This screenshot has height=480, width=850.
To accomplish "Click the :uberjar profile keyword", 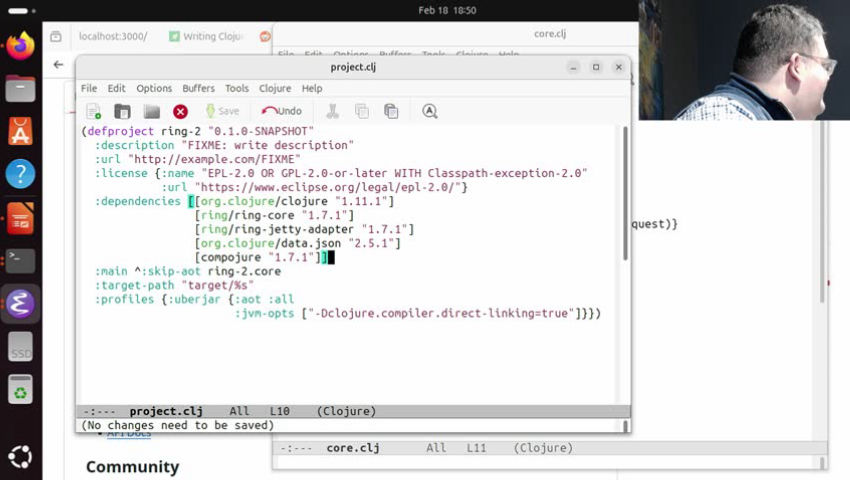I will click(194, 299).
